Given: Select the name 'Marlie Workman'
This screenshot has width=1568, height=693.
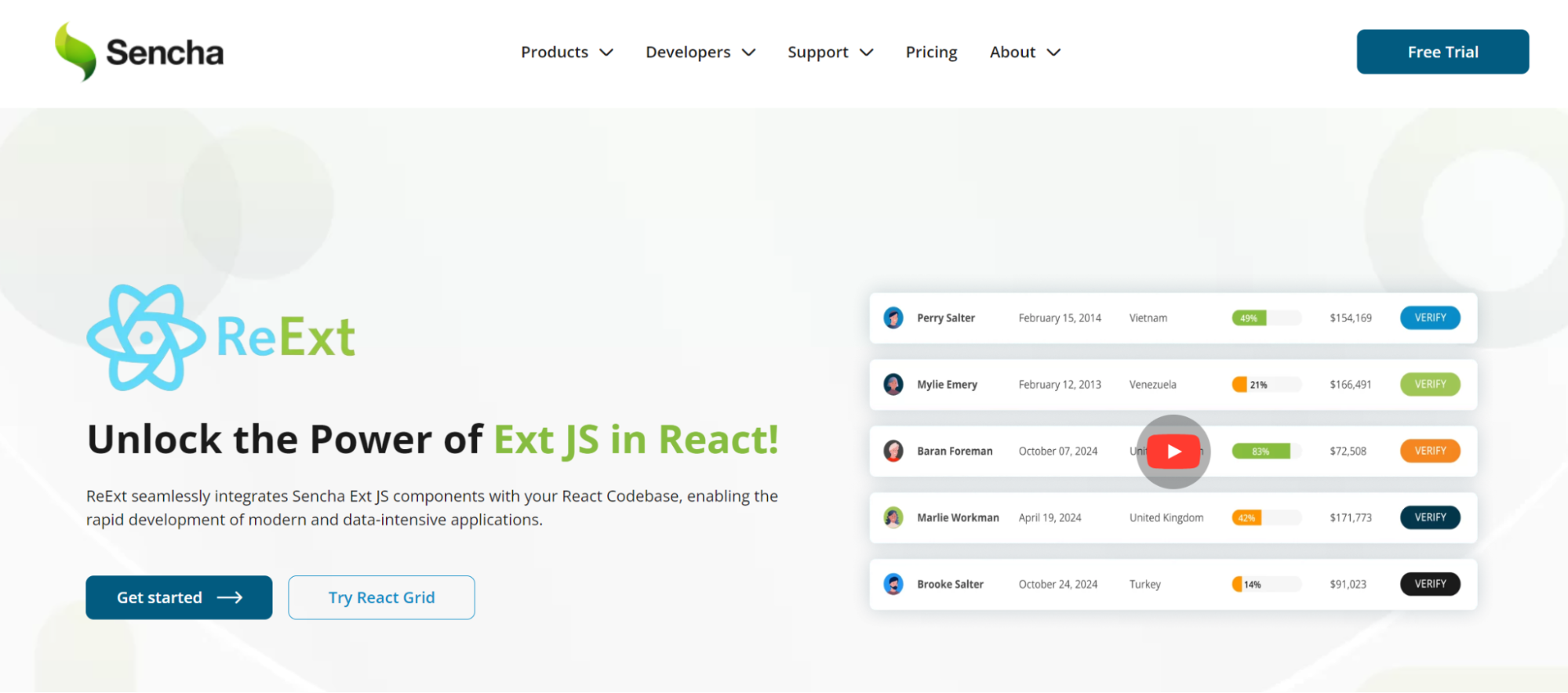Looking at the screenshot, I should 958,518.
